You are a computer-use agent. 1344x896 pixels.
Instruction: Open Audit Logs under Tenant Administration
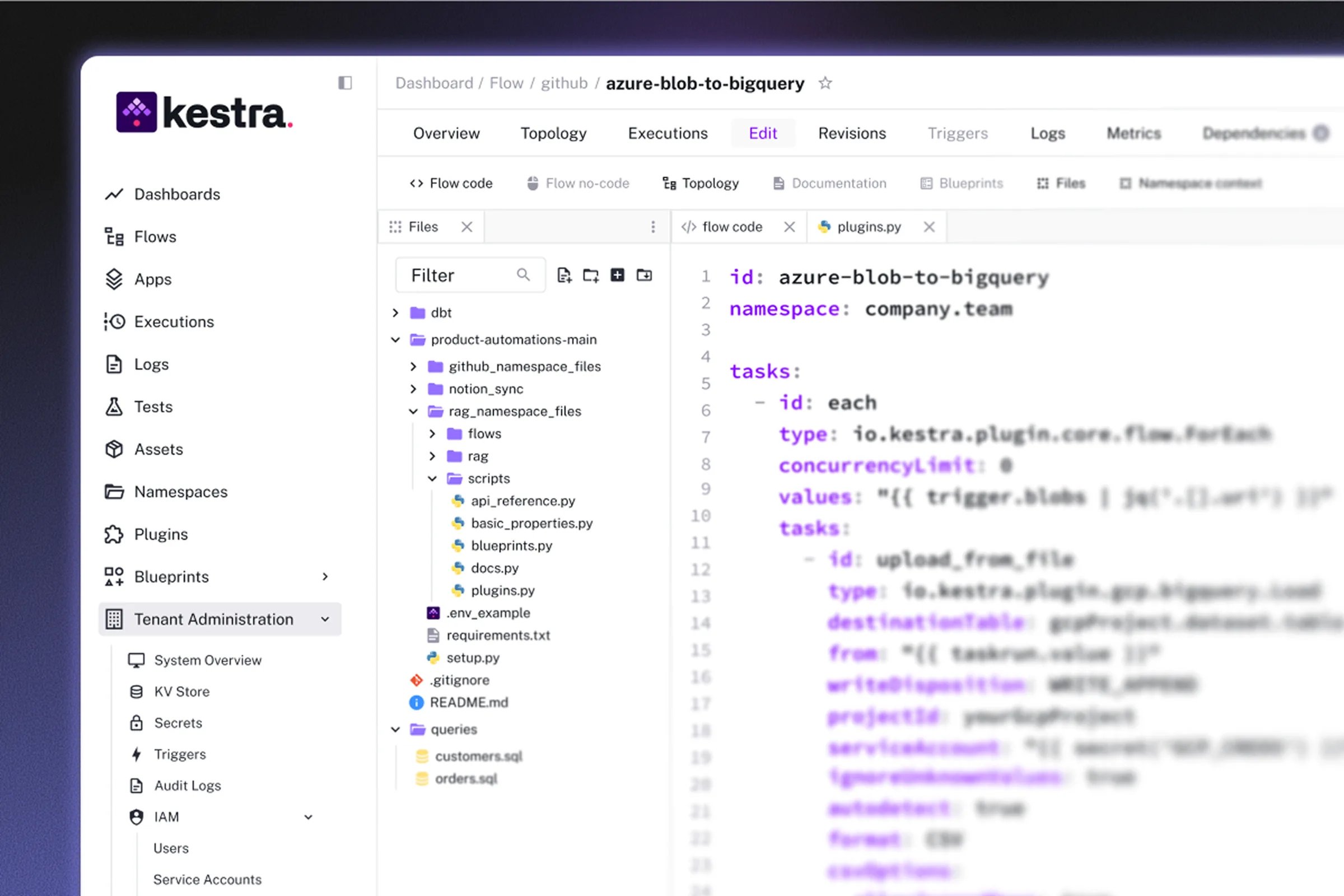(x=188, y=785)
